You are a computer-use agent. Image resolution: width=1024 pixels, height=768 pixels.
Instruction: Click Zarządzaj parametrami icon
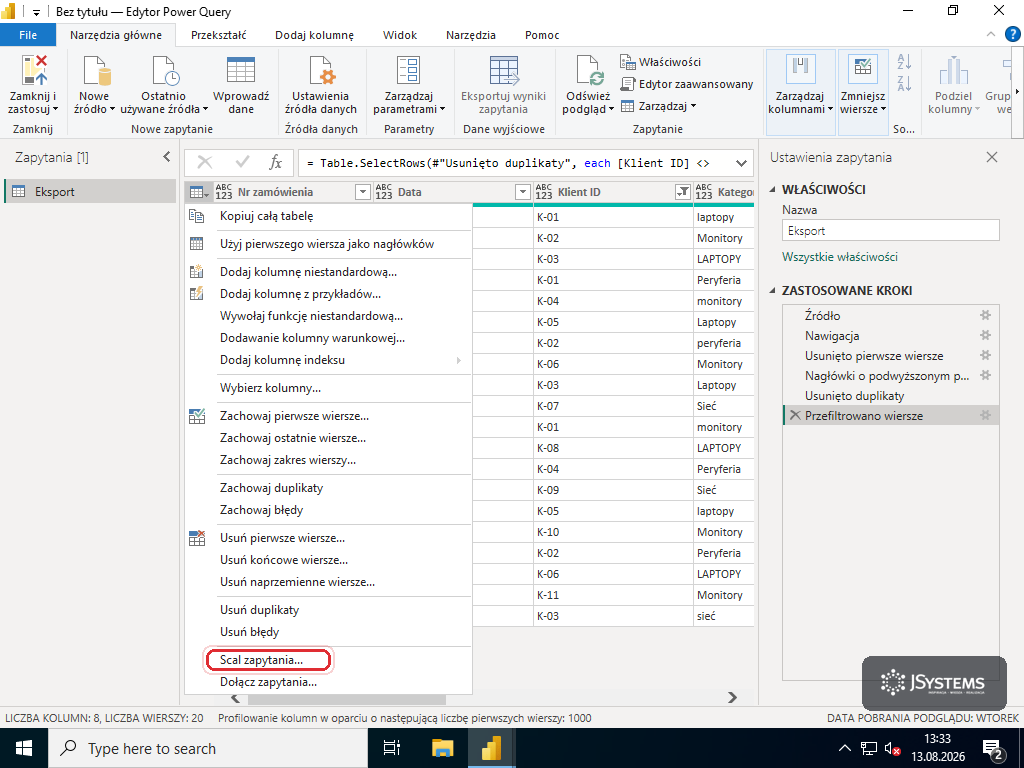point(408,71)
